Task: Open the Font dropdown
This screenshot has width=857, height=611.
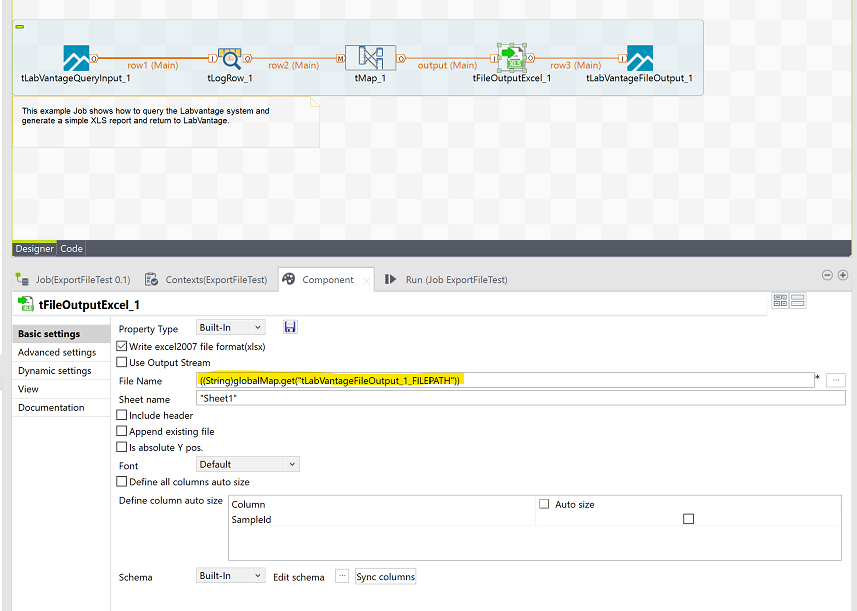Action: coord(248,464)
